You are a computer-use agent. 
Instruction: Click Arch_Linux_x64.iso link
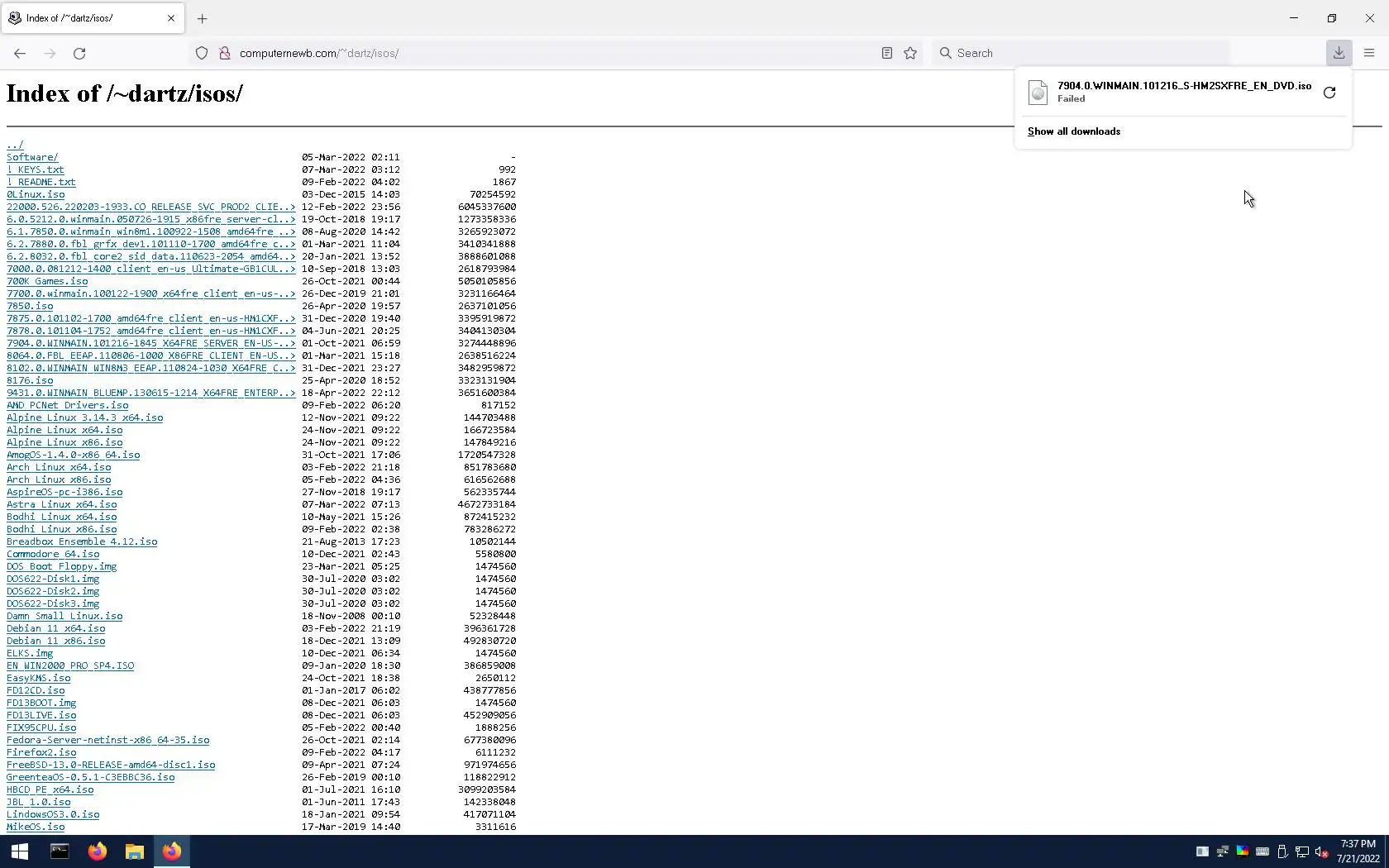59,467
